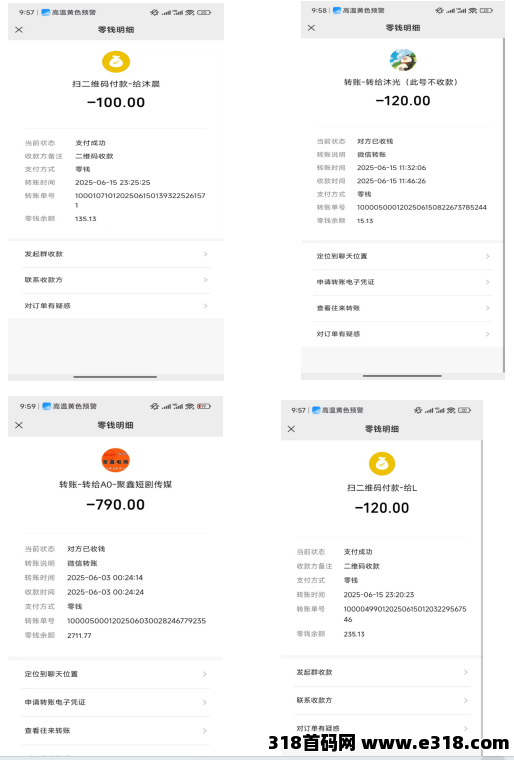Select the receipt time 2025-06-03 00:24:24
This screenshot has height=760, width=514.
(x=105, y=592)
